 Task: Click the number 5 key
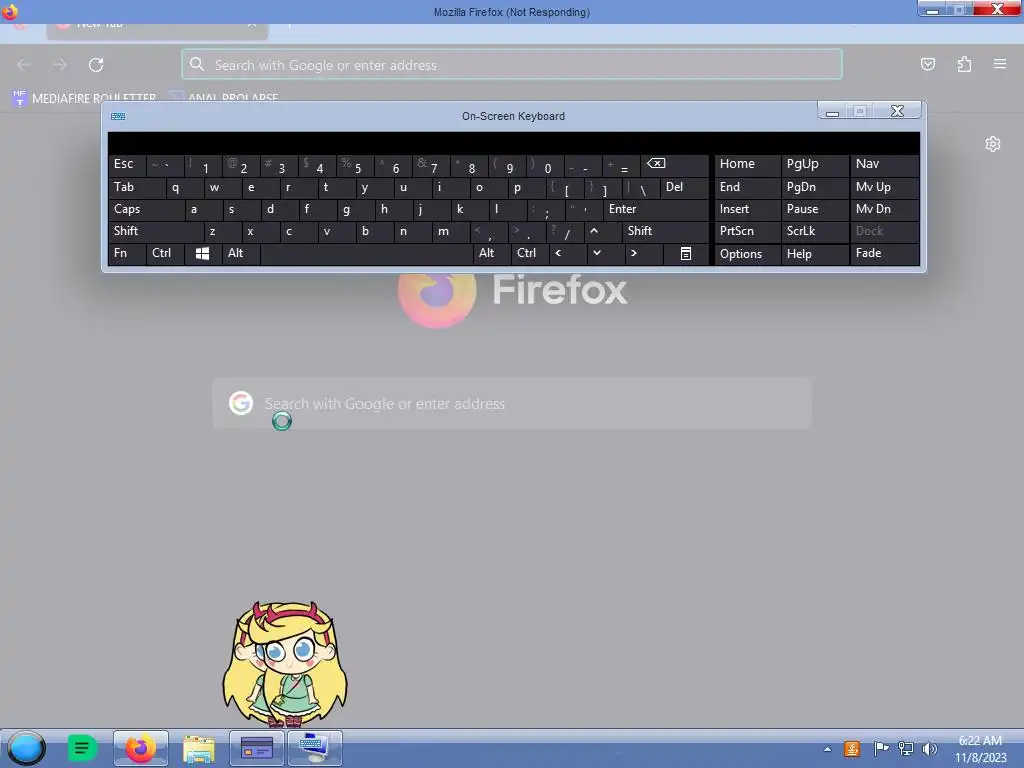tap(355, 164)
